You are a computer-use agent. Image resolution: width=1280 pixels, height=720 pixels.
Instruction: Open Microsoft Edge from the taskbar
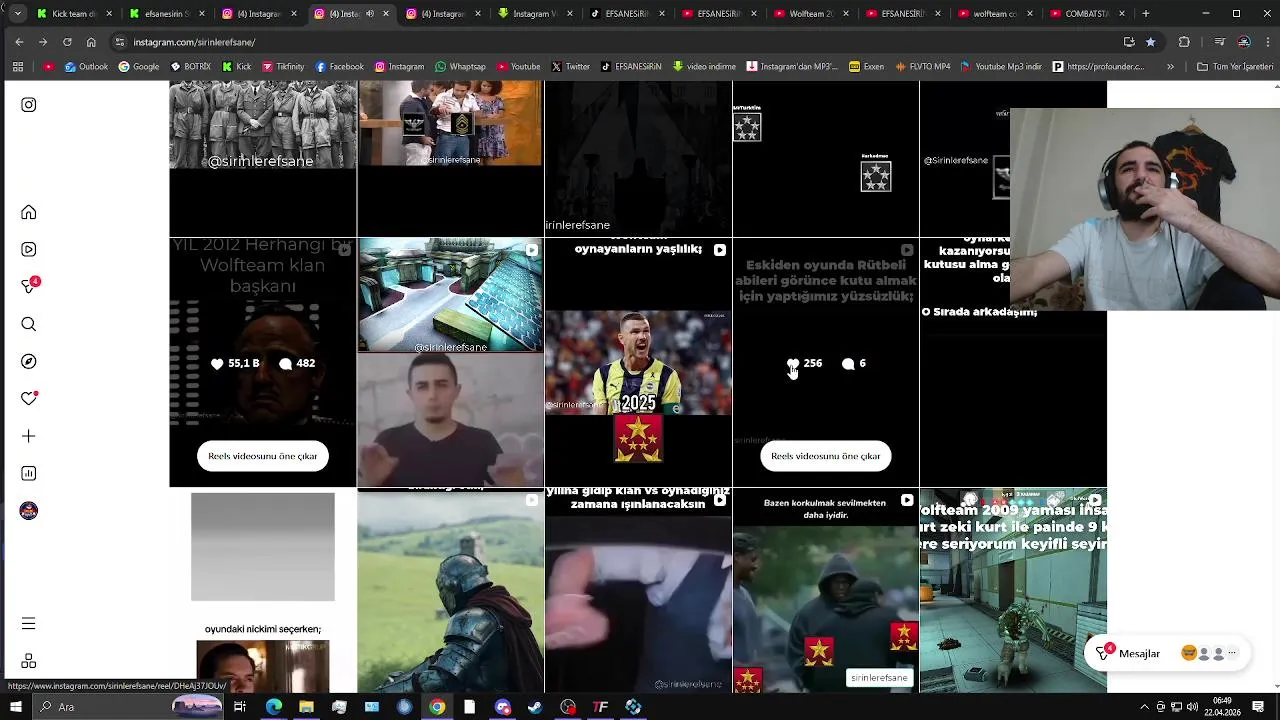coord(273,707)
